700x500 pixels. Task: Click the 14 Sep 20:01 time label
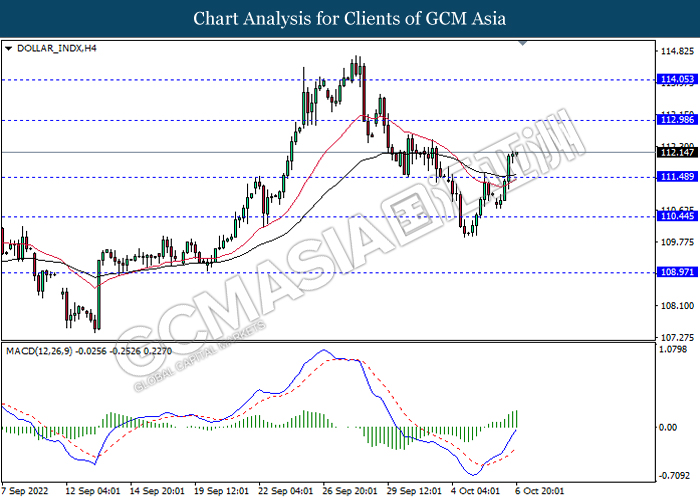pyautogui.click(x=157, y=491)
